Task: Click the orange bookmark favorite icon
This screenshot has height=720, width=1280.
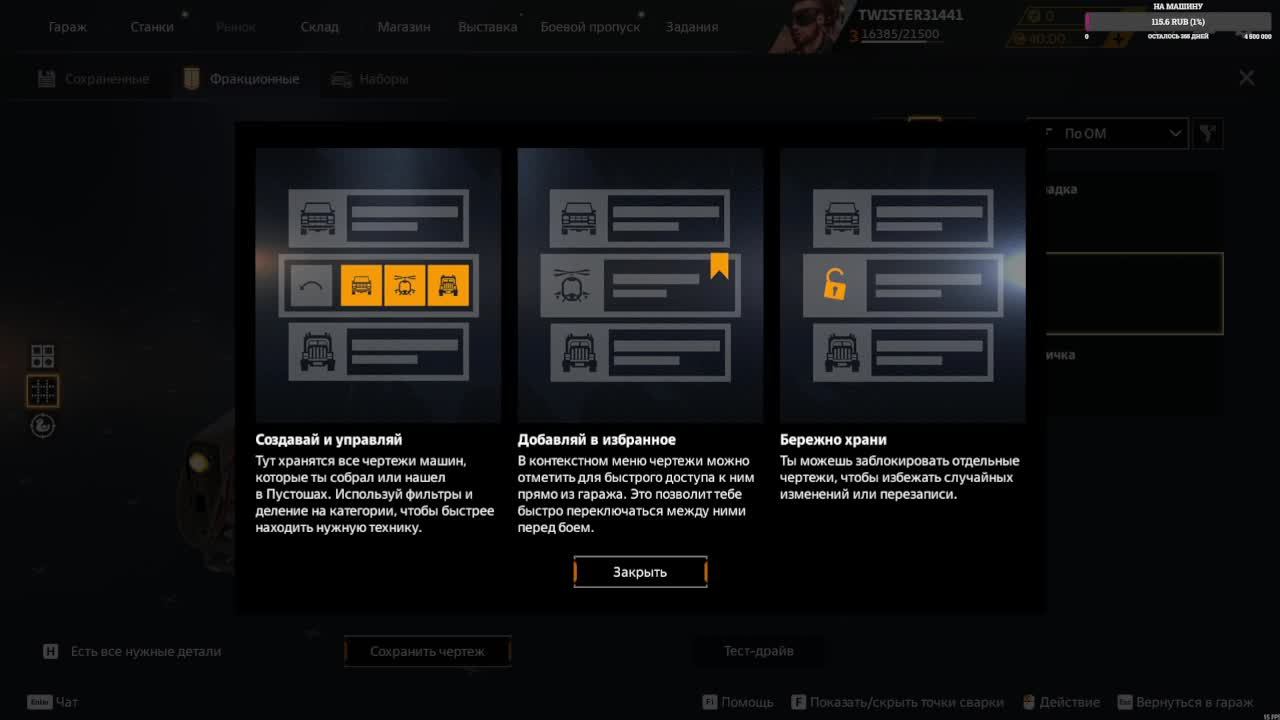Action: pos(719,265)
